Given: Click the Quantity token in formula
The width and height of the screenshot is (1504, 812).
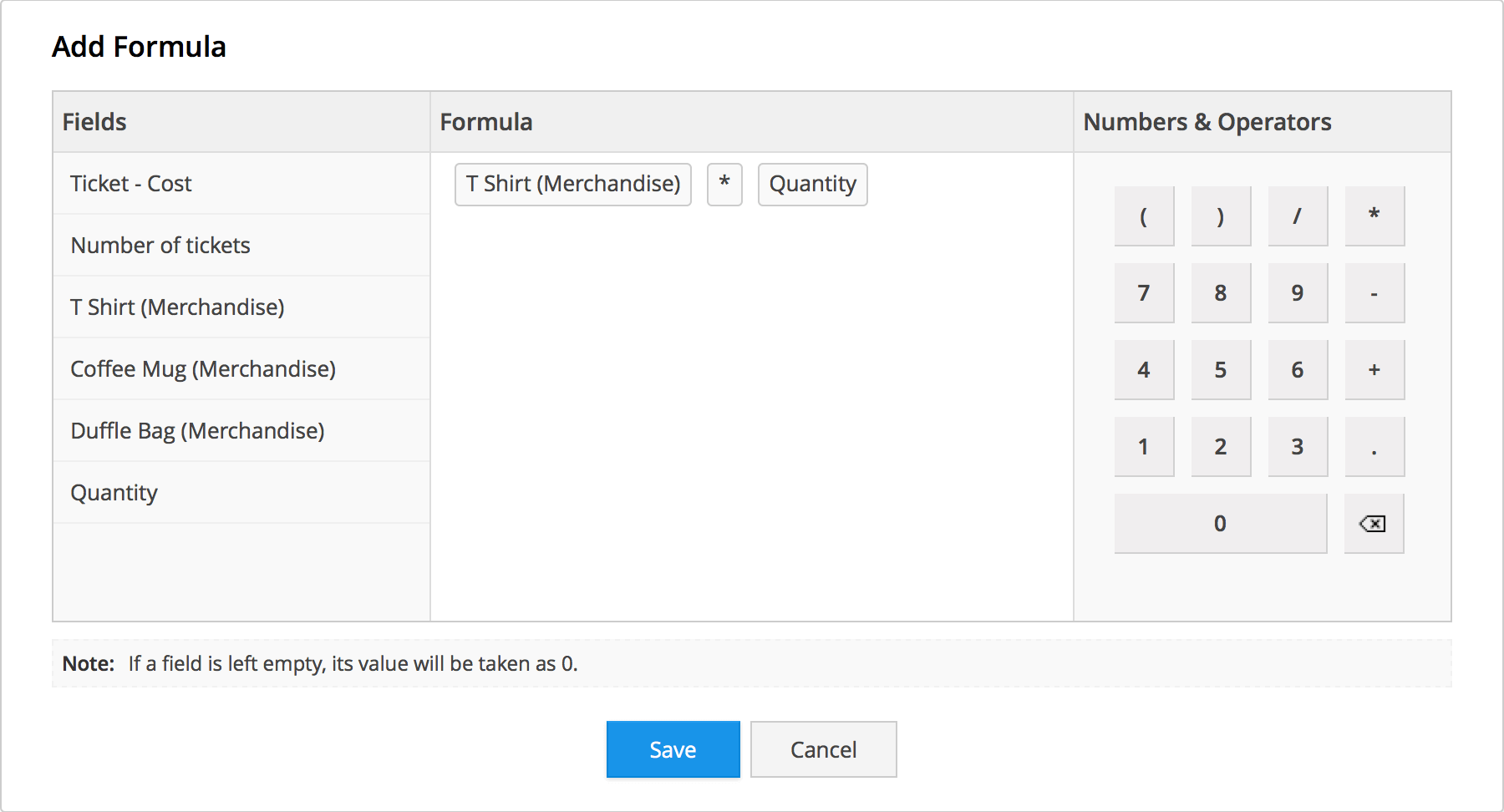Looking at the screenshot, I should point(812,184).
